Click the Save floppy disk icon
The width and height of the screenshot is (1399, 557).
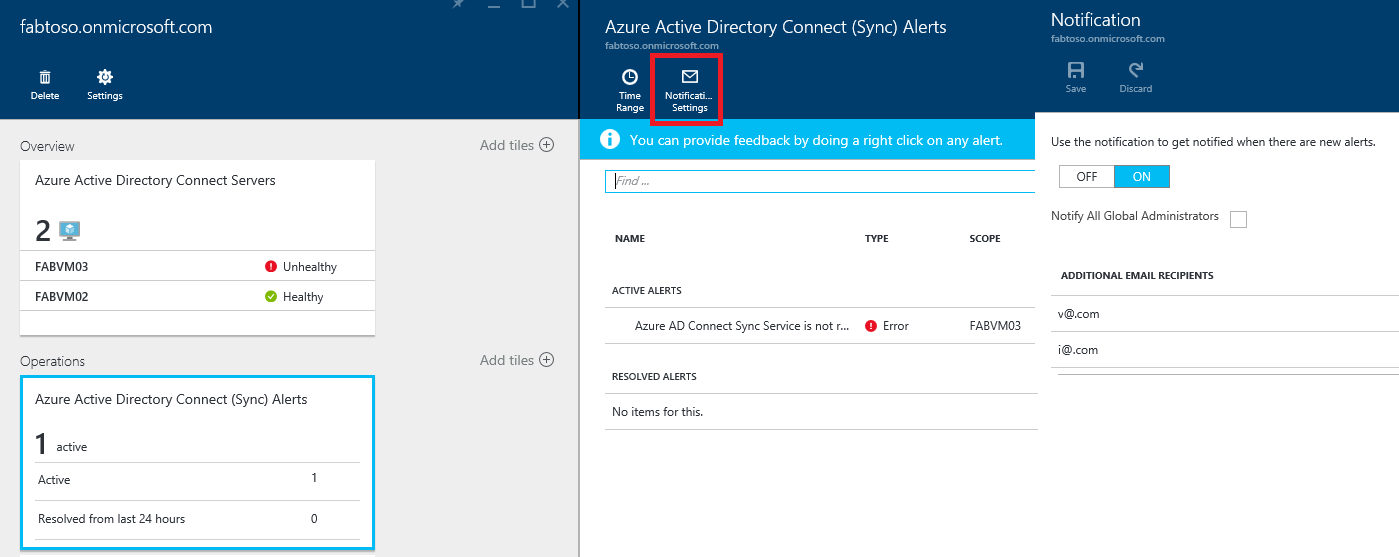click(1076, 71)
